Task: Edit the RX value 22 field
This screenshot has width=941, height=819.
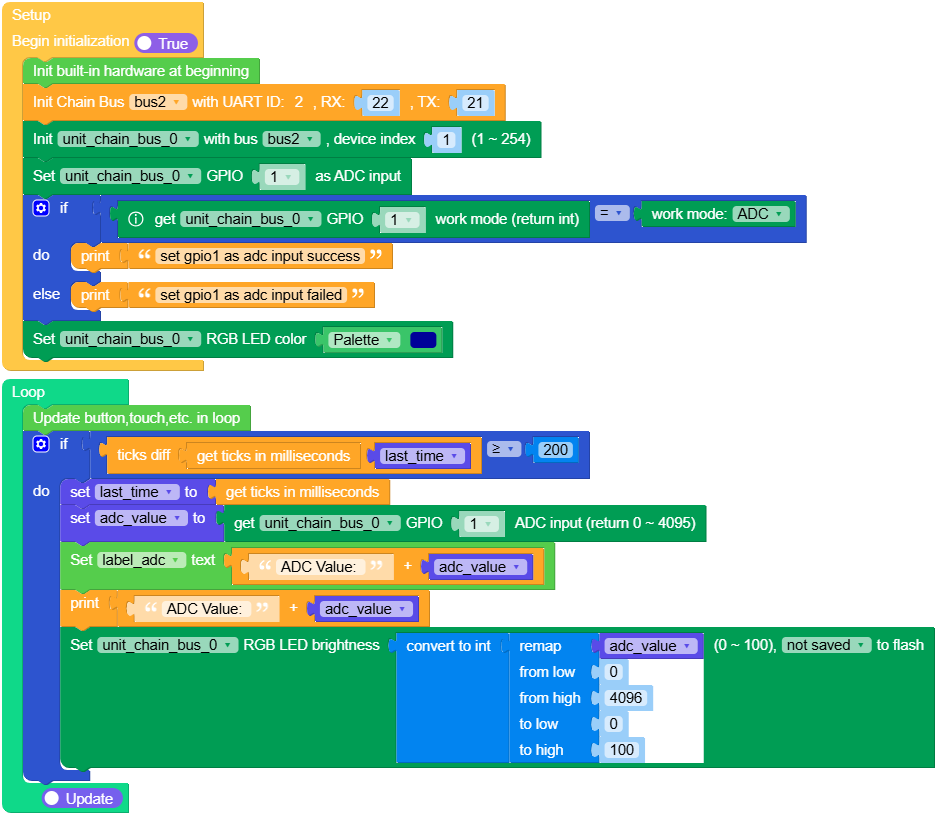Action: click(x=378, y=102)
